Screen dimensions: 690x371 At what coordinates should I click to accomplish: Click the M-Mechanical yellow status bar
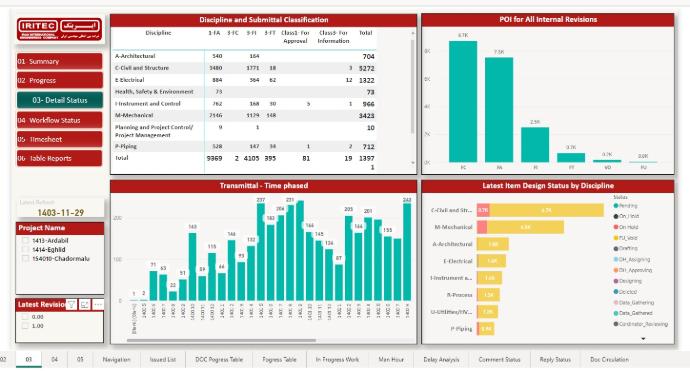(525, 227)
